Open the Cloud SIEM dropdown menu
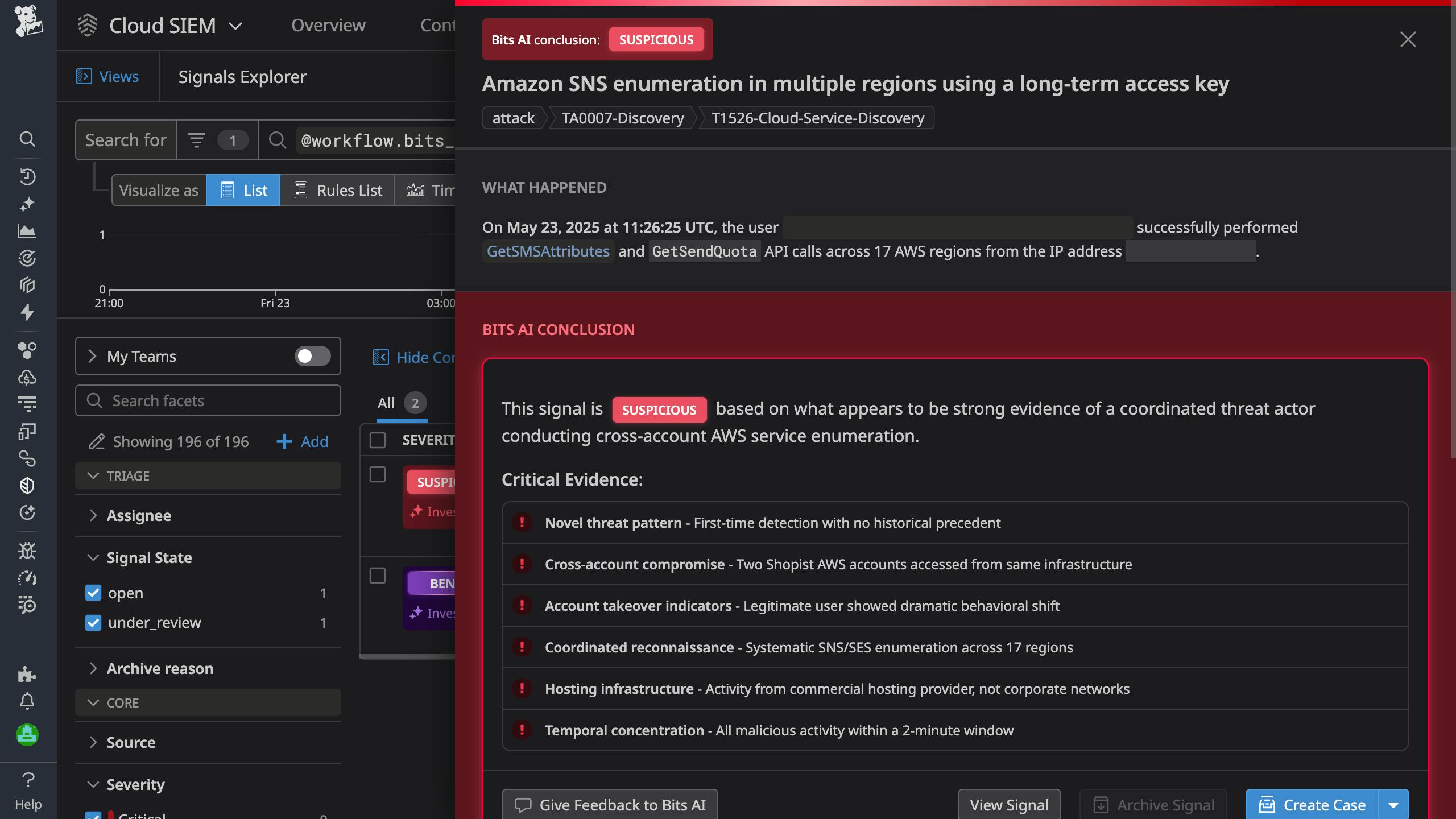 (x=237, y=25)
